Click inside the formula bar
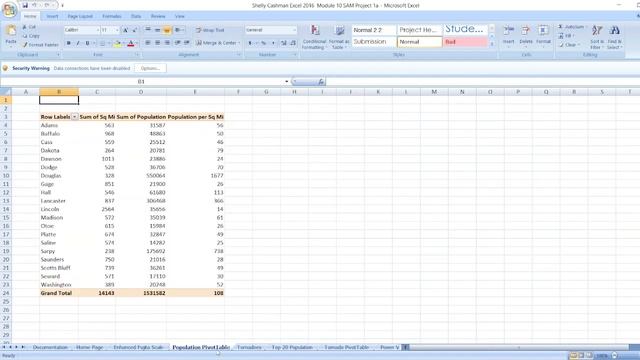Viewport: 640px width, 360px height. (x=482, y=82)
